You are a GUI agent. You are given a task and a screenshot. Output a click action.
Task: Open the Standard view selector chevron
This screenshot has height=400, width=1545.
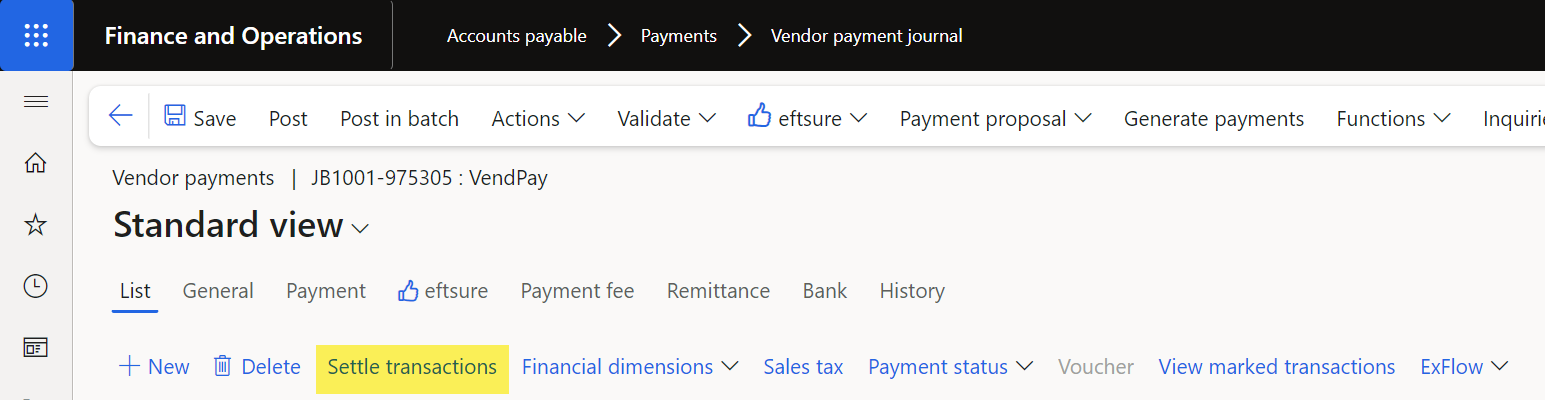[x=361, y=229]
